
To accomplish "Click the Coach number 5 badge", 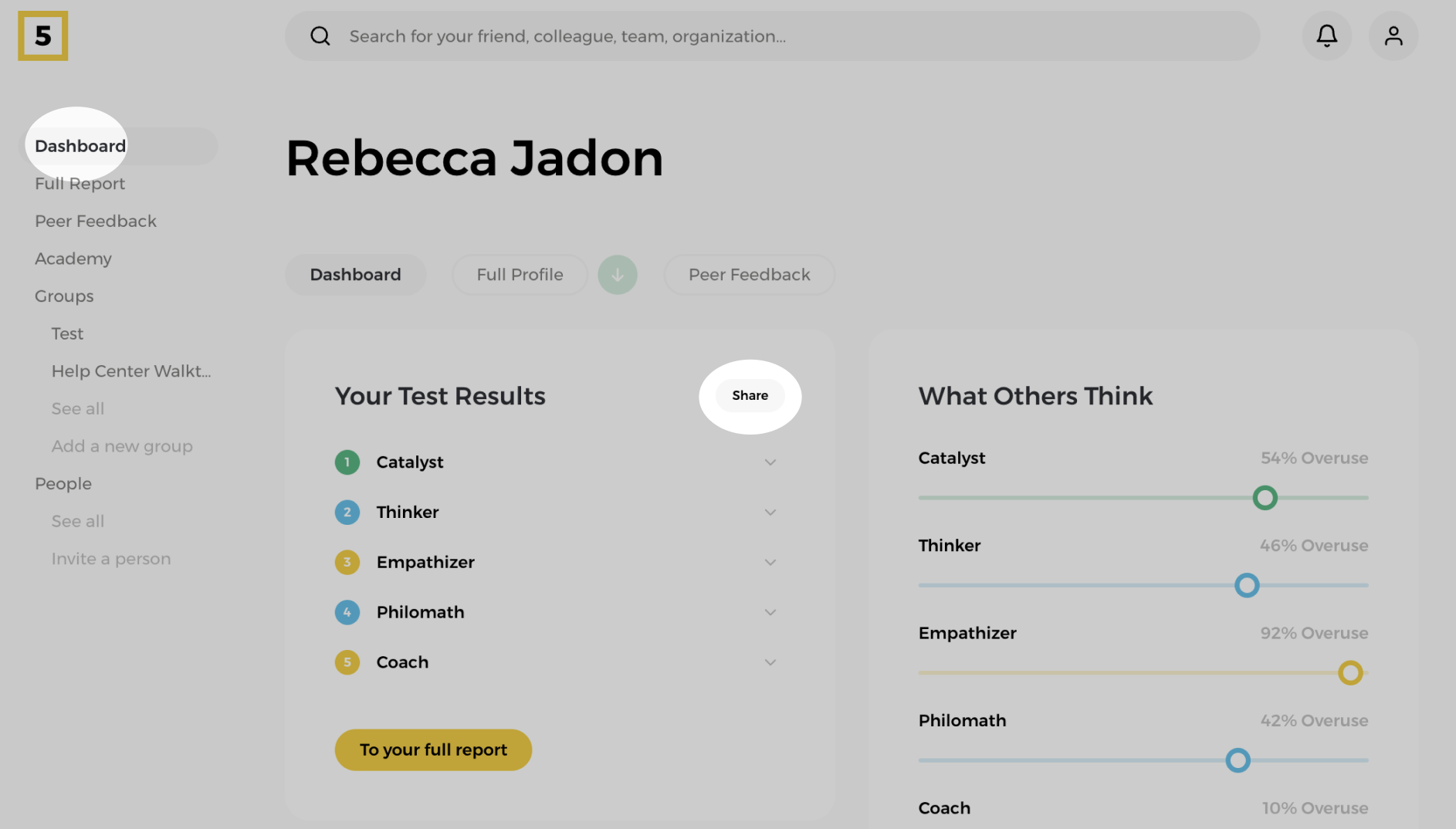I will click(x=347, y=662).
